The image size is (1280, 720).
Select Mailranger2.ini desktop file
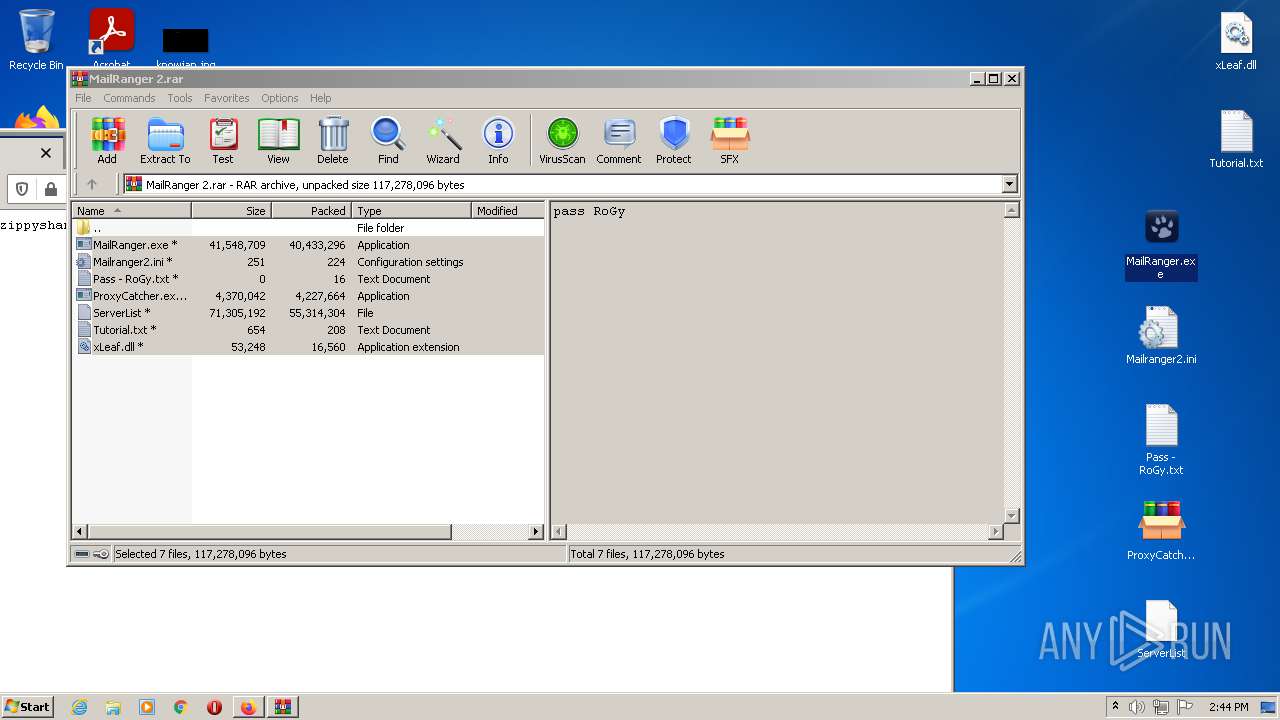1161,336
